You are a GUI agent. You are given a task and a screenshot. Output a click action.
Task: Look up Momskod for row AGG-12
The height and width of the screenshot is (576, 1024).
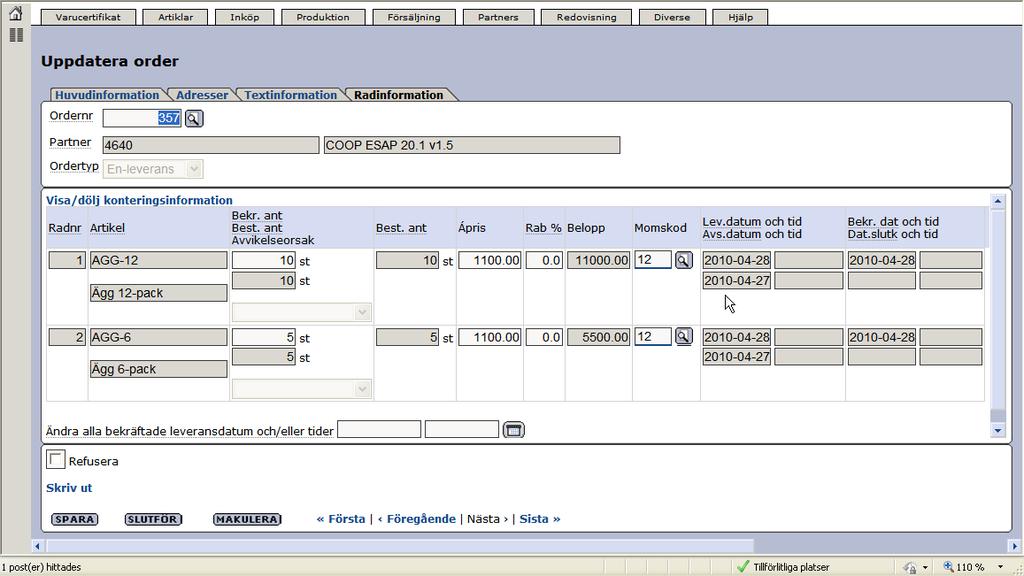(x=683, y=260)
